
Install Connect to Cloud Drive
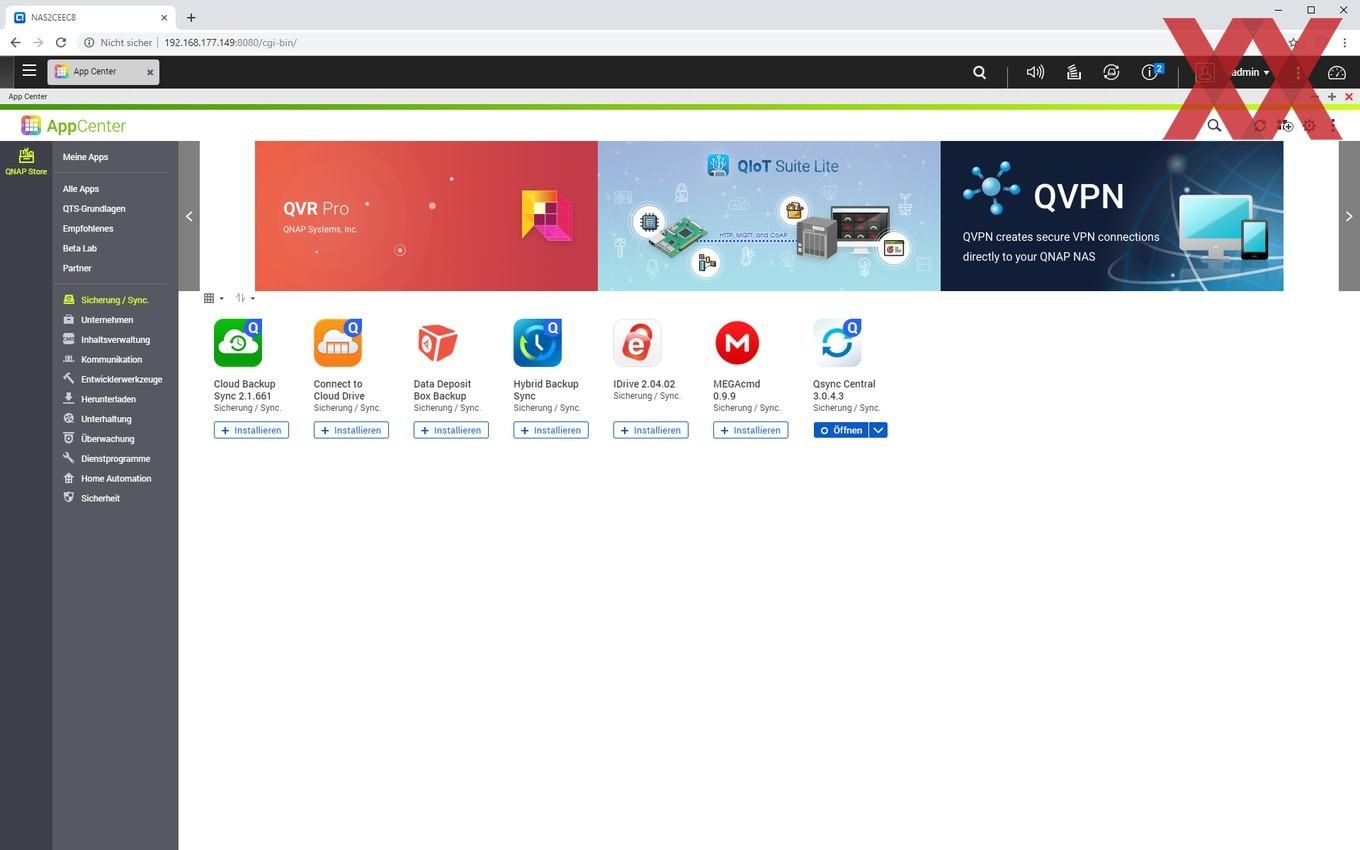[x=351, y=430]
